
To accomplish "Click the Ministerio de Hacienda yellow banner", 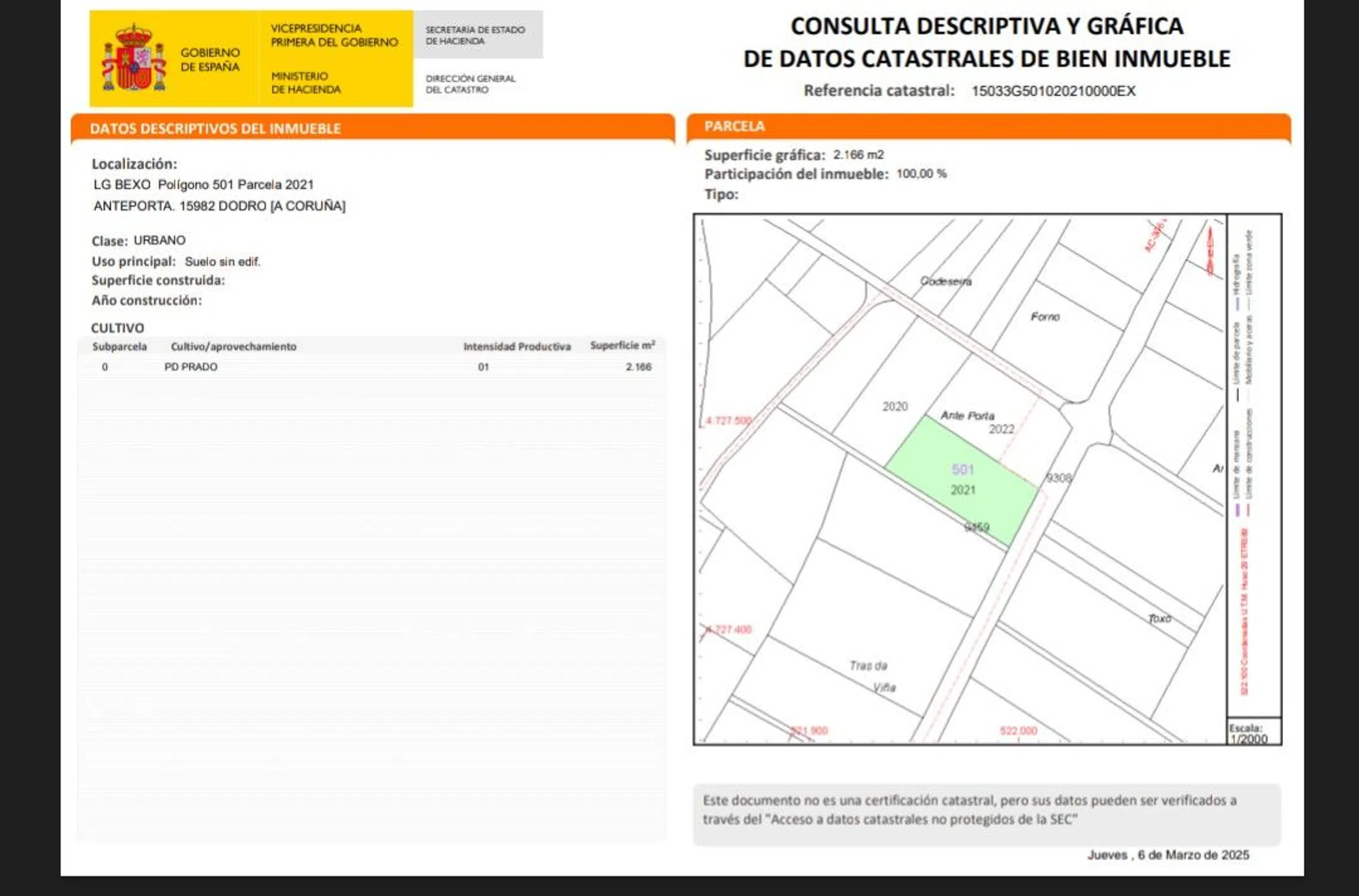I will pyautogui.click(x=305, y=82).
